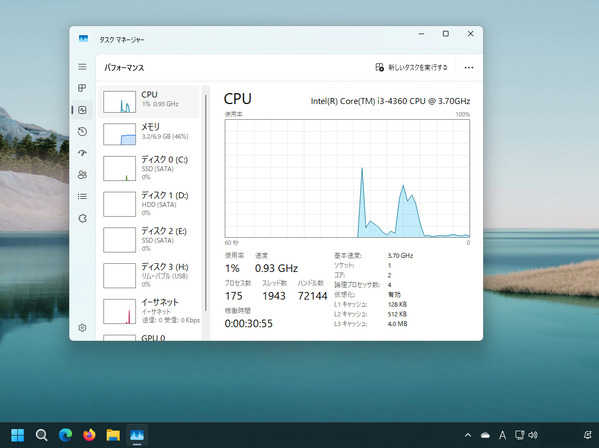Click the processor name Intel(R) Core(TM) i3-4360 text
599x448 pixels.
(390, 101)
